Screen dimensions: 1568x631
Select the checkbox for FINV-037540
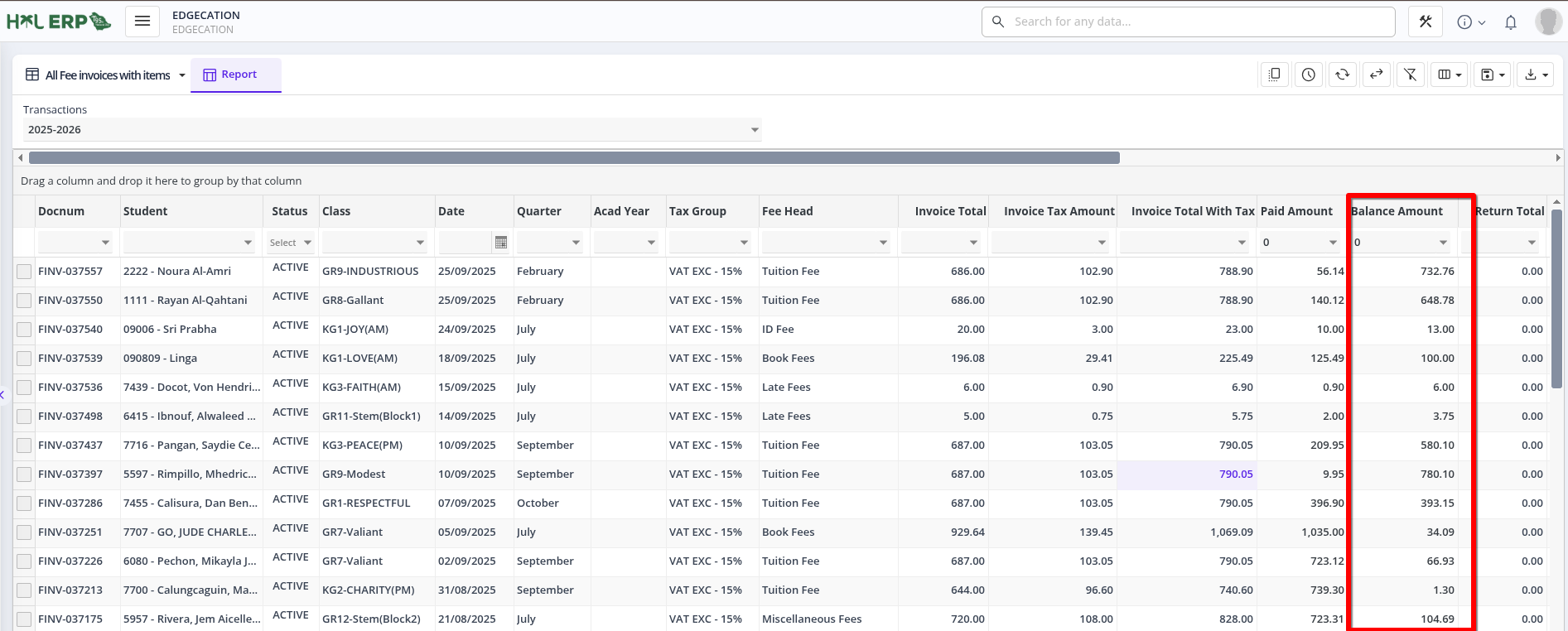24,330
